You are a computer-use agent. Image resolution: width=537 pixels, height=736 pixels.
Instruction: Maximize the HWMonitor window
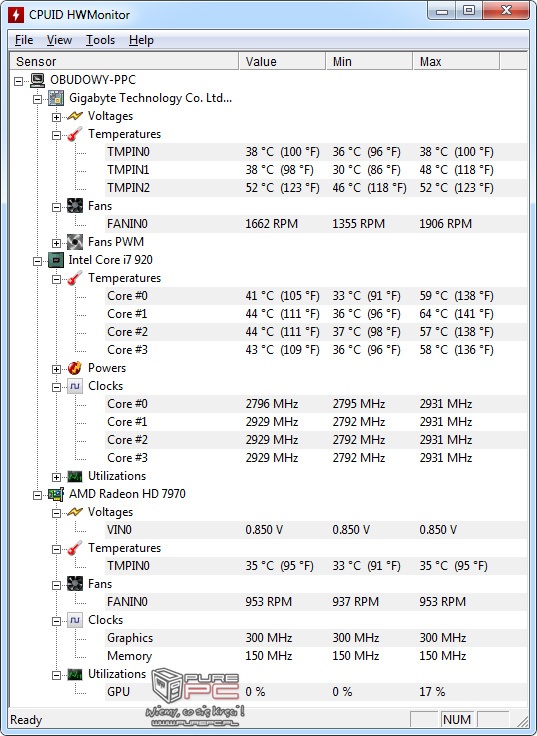tap(469, 11)
